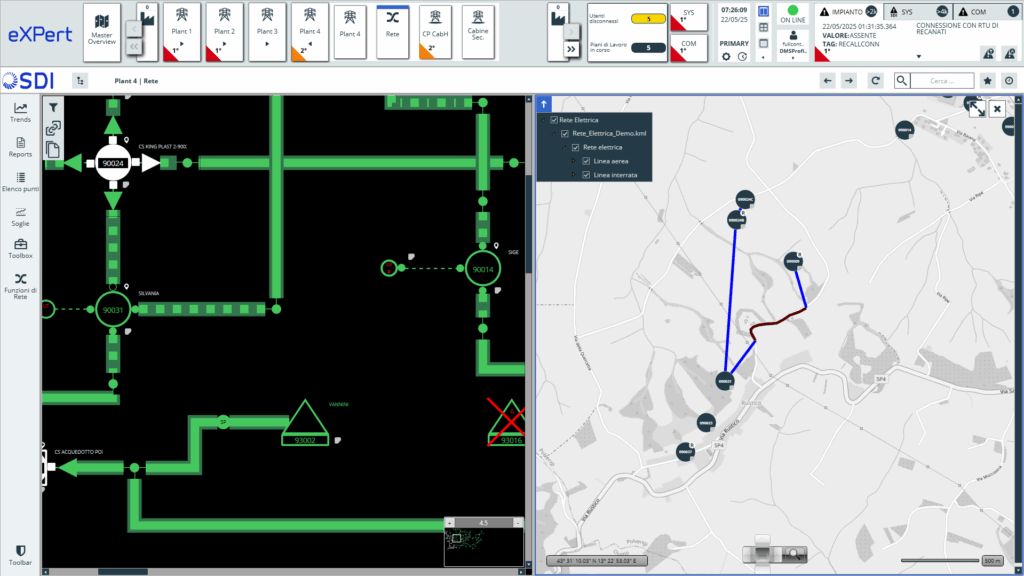Open the IMPIANTO alarms tab

click(x=847, y=10)
